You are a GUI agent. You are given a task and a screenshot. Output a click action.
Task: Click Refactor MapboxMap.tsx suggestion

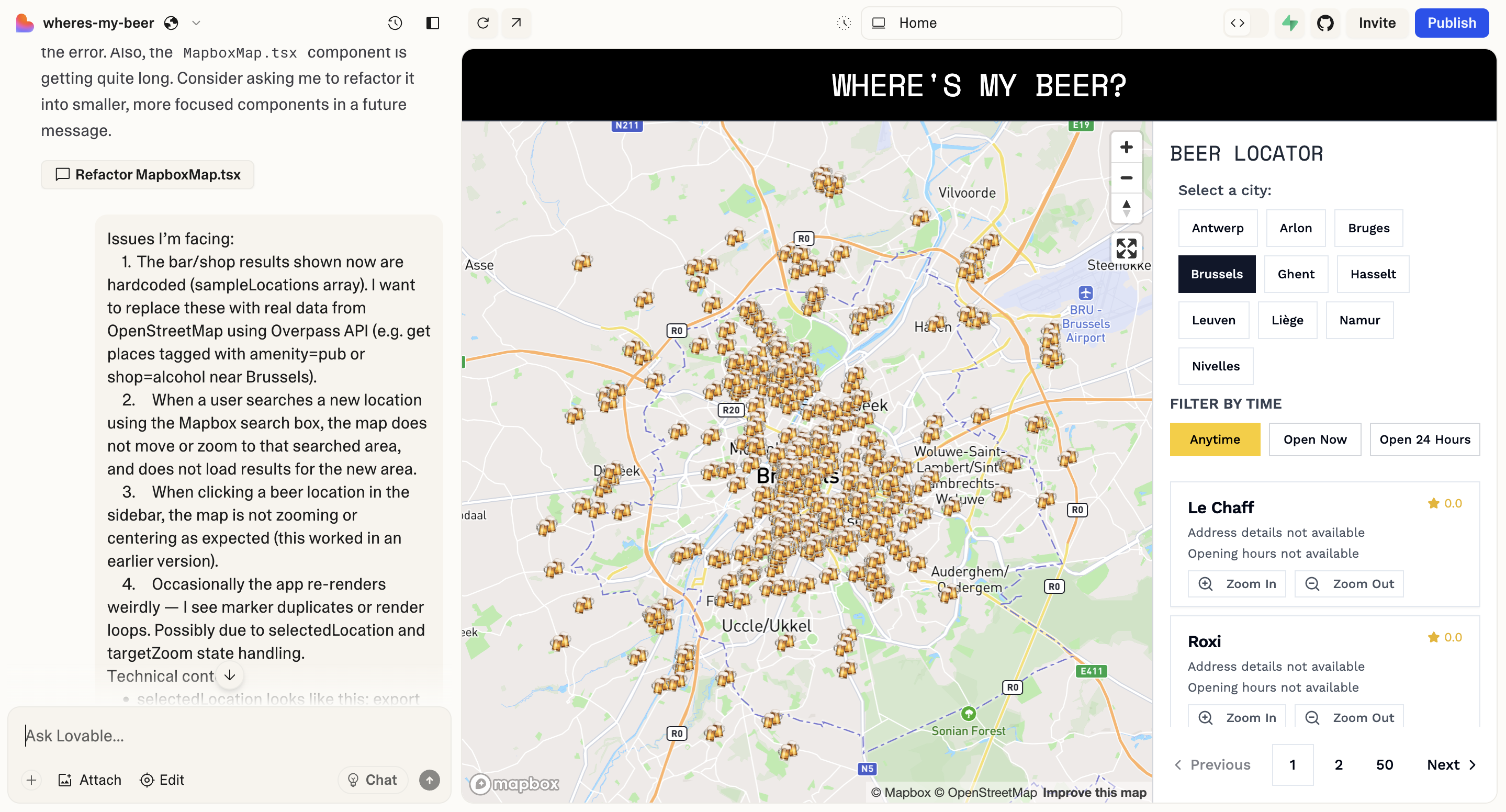(x=148, y=174)
